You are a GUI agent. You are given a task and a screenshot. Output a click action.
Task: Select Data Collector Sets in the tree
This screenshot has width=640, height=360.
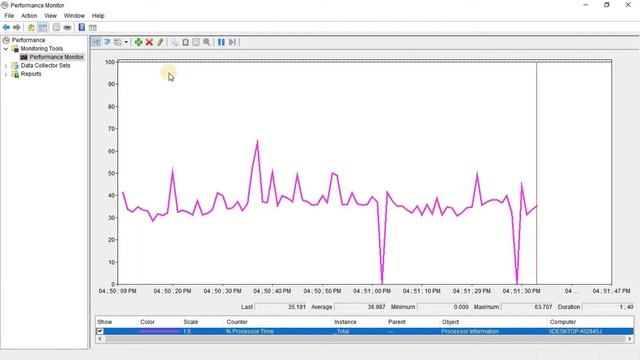tap(45, 65)
